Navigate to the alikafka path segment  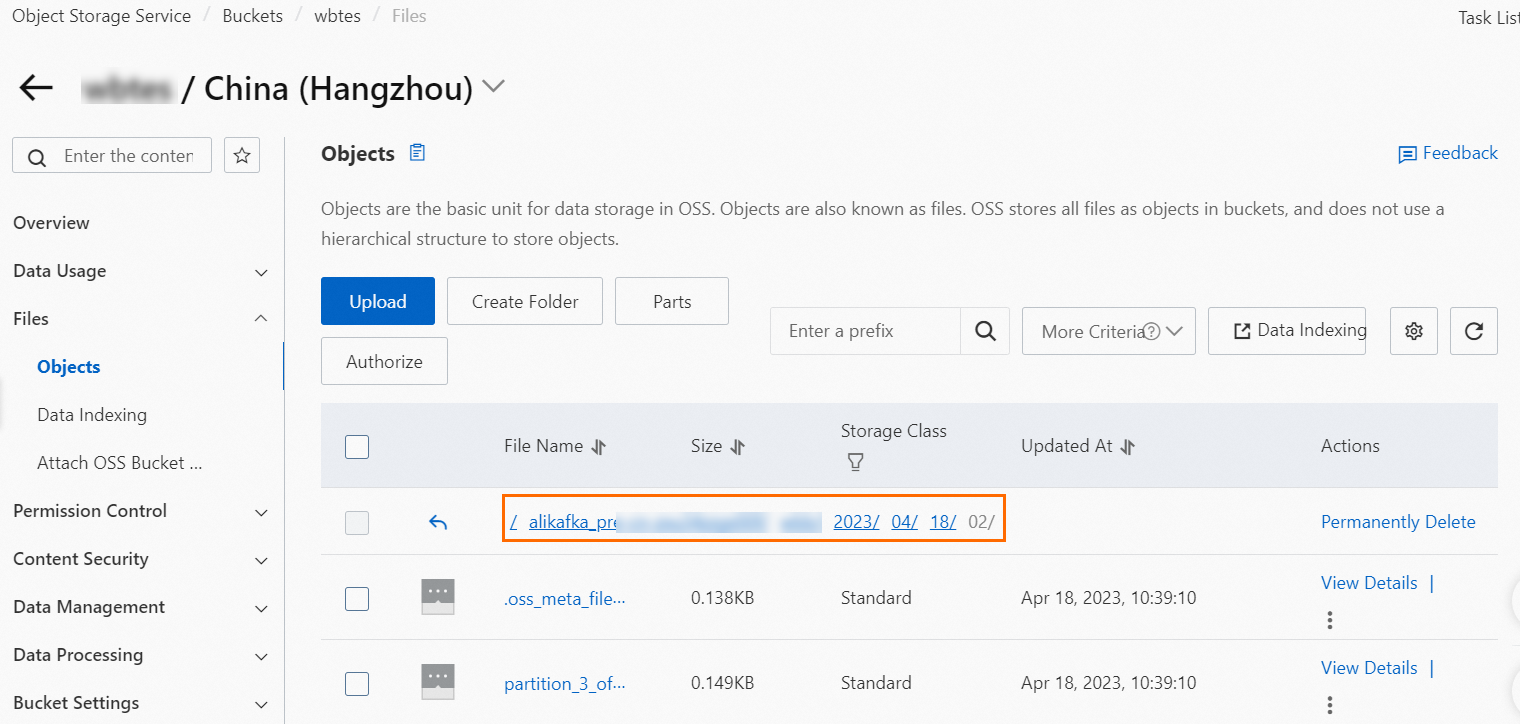coord(675,521)
